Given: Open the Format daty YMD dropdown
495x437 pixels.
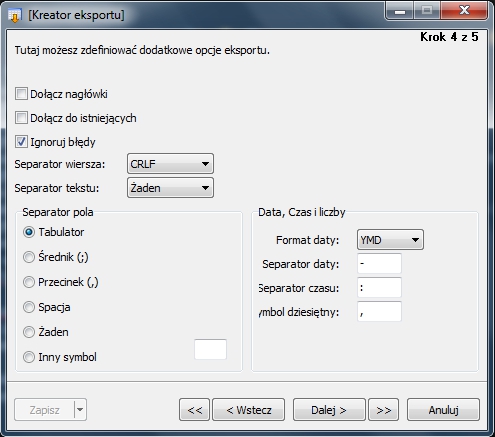Looking at the screenshot, I should coord(390,240).
